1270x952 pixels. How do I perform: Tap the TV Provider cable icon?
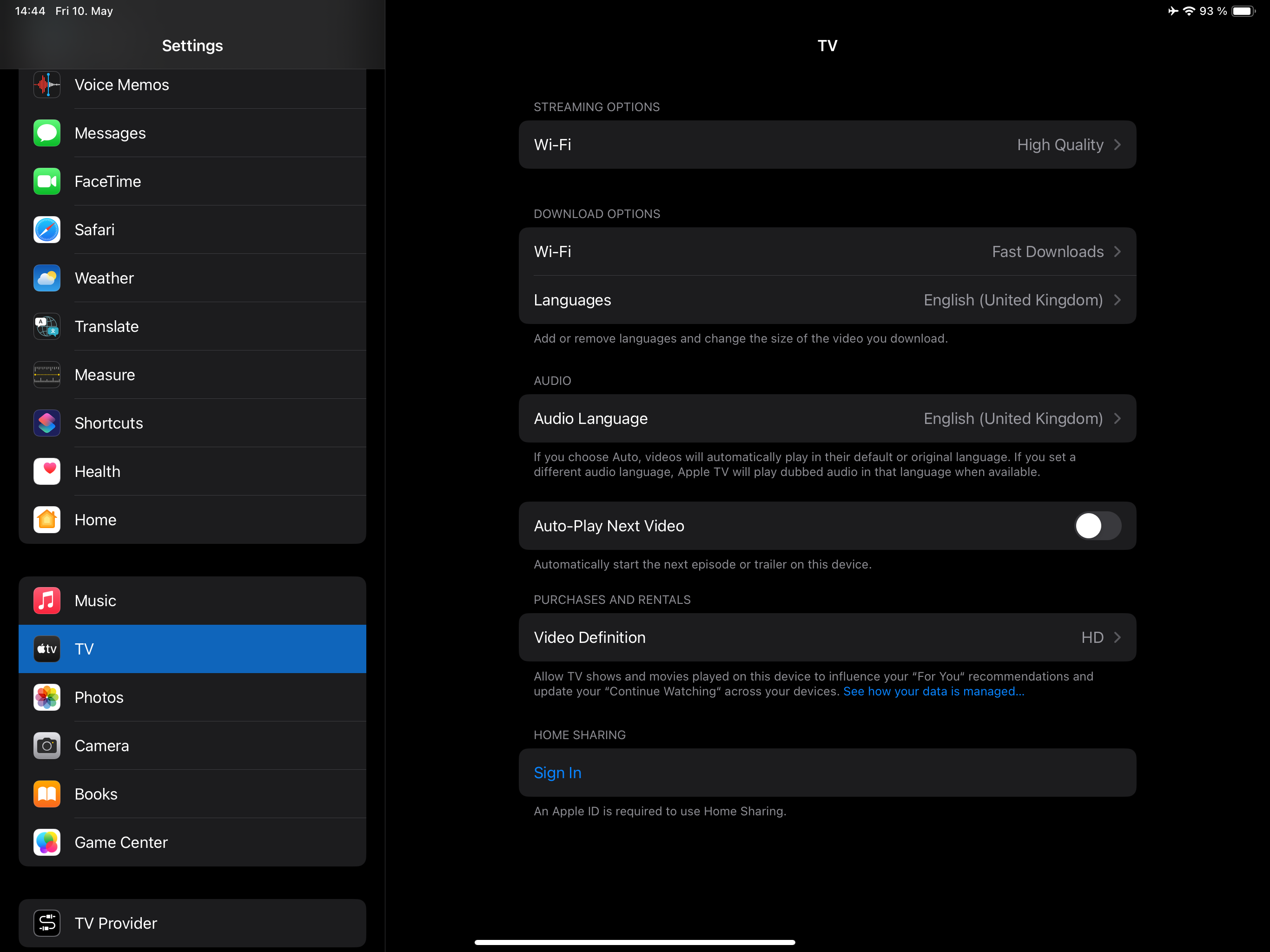tap(47, 923)
